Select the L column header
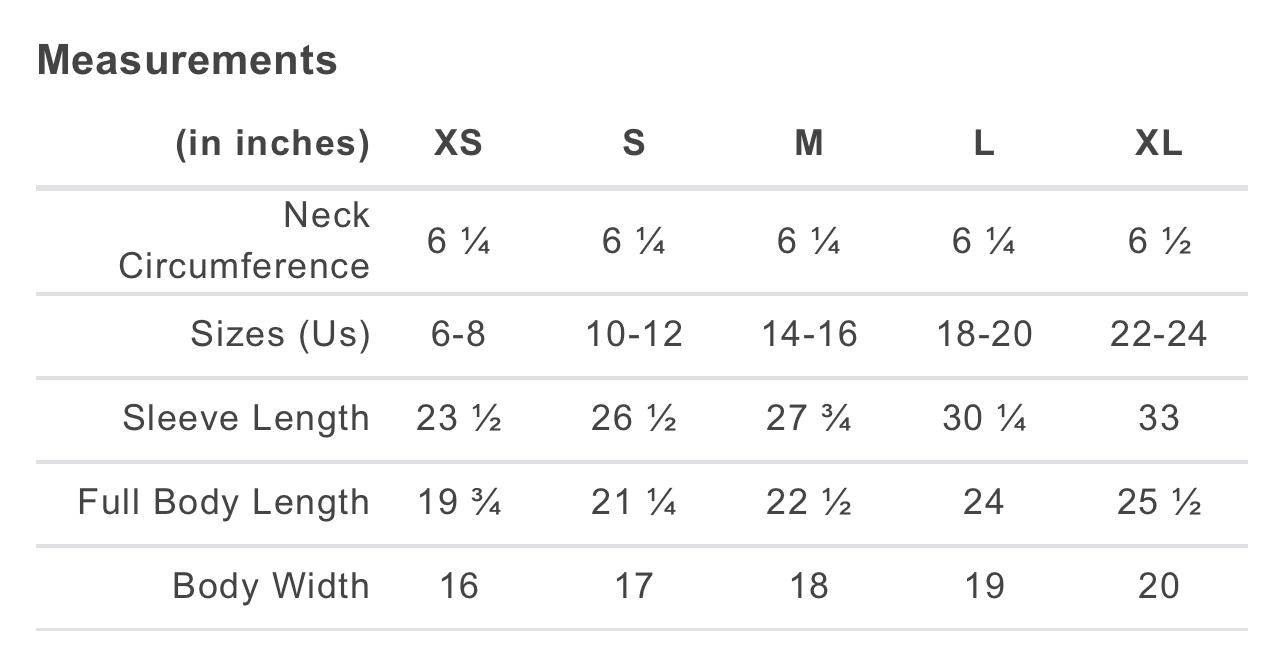 point(984,143)
